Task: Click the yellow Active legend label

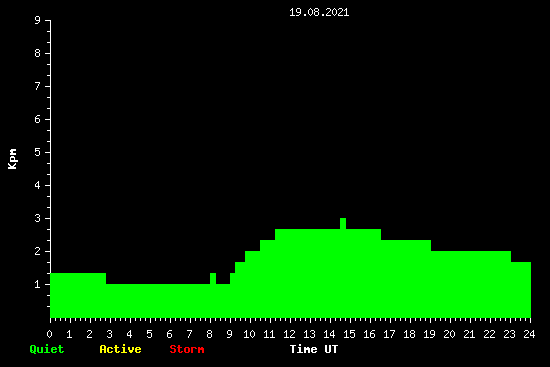Action: pos(120,349)
